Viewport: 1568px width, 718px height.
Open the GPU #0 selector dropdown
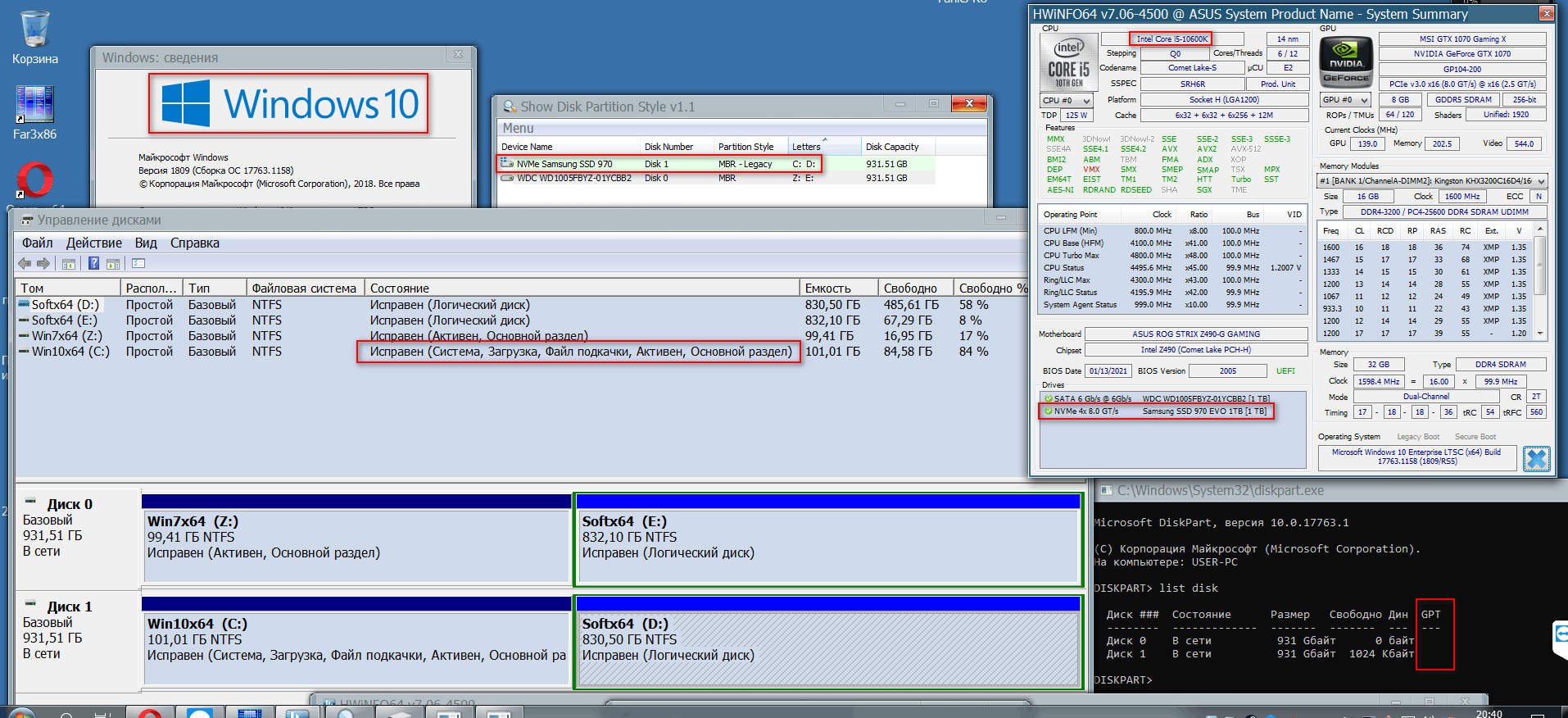click(x=1345, y=100)
